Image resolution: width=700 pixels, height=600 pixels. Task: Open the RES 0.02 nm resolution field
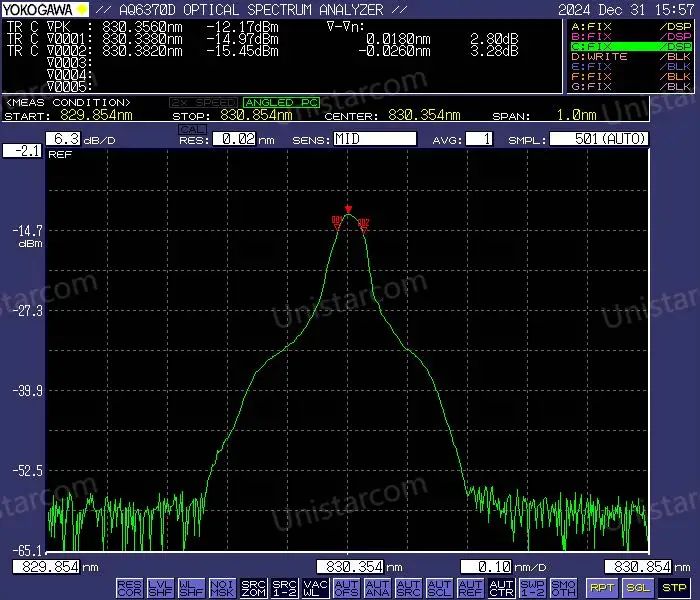(x=234, y=139)
